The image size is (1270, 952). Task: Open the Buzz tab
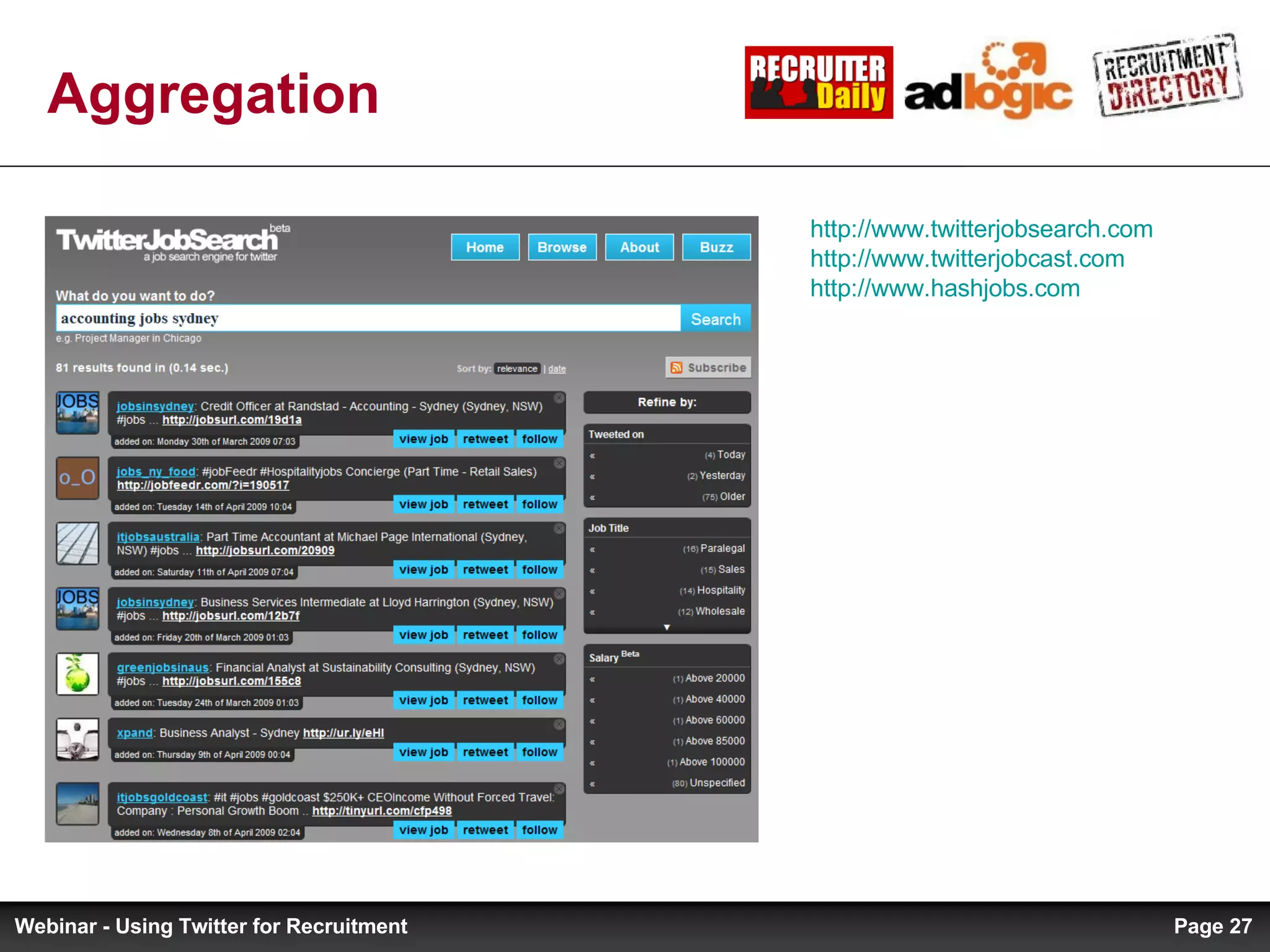[x=716, y=247]
